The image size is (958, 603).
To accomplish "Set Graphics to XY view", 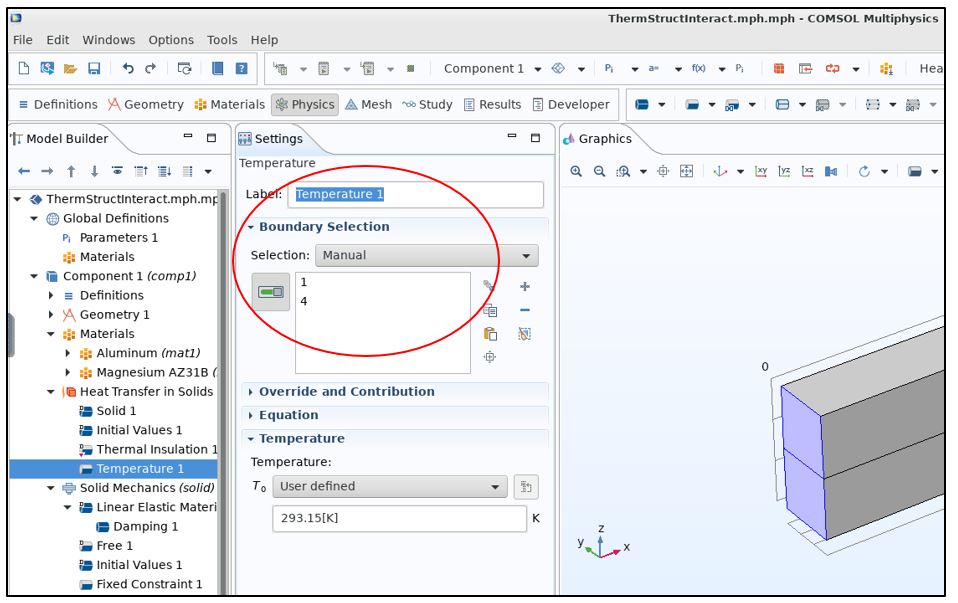I will point(761,172).
